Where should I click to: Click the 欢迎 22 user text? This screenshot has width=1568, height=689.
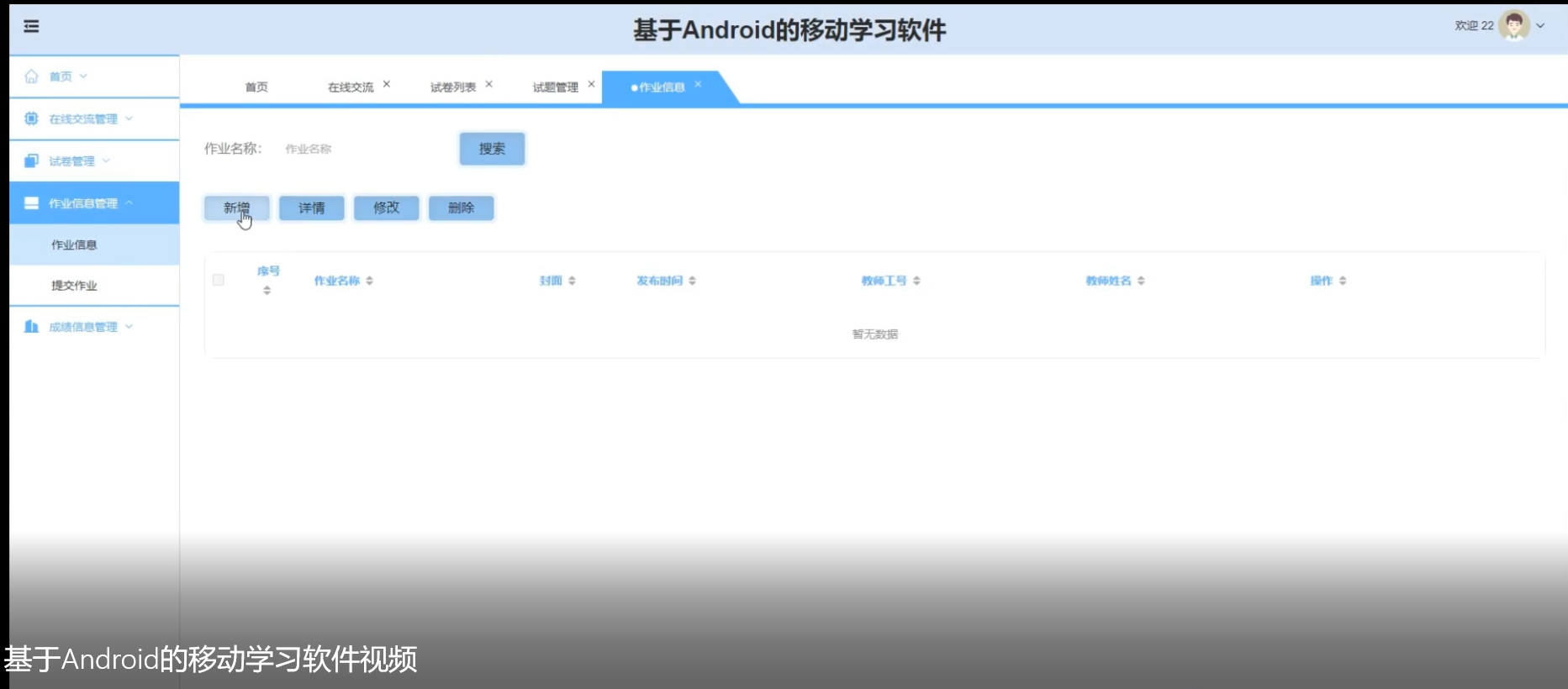(x=1474, y=26)
